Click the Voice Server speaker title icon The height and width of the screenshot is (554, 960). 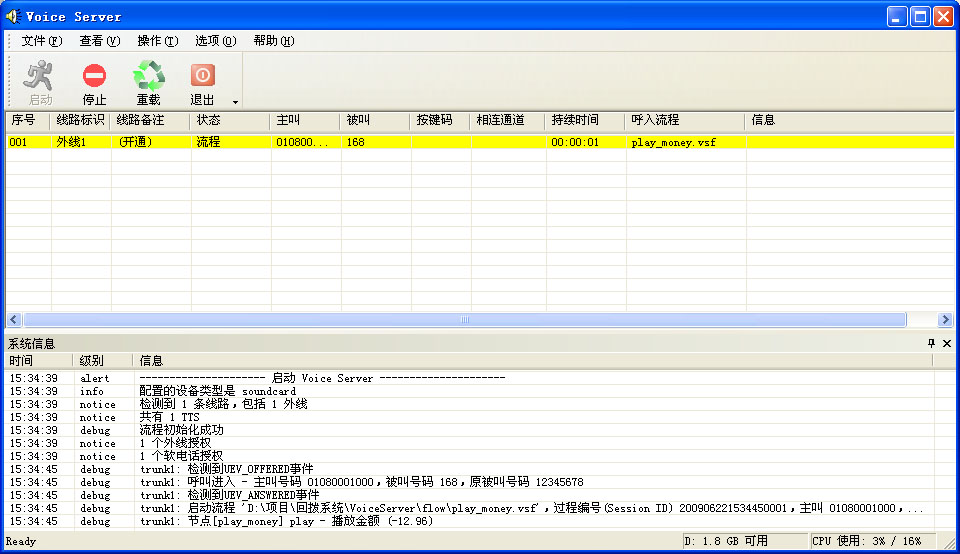click(x=14, y=16)
